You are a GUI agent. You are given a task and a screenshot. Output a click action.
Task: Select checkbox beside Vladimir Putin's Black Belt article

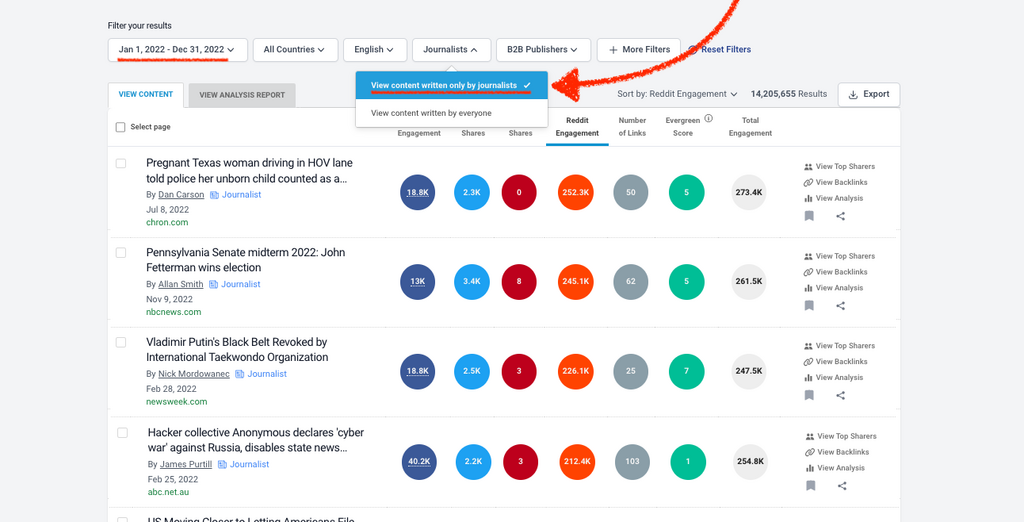[x=121, y=343]
